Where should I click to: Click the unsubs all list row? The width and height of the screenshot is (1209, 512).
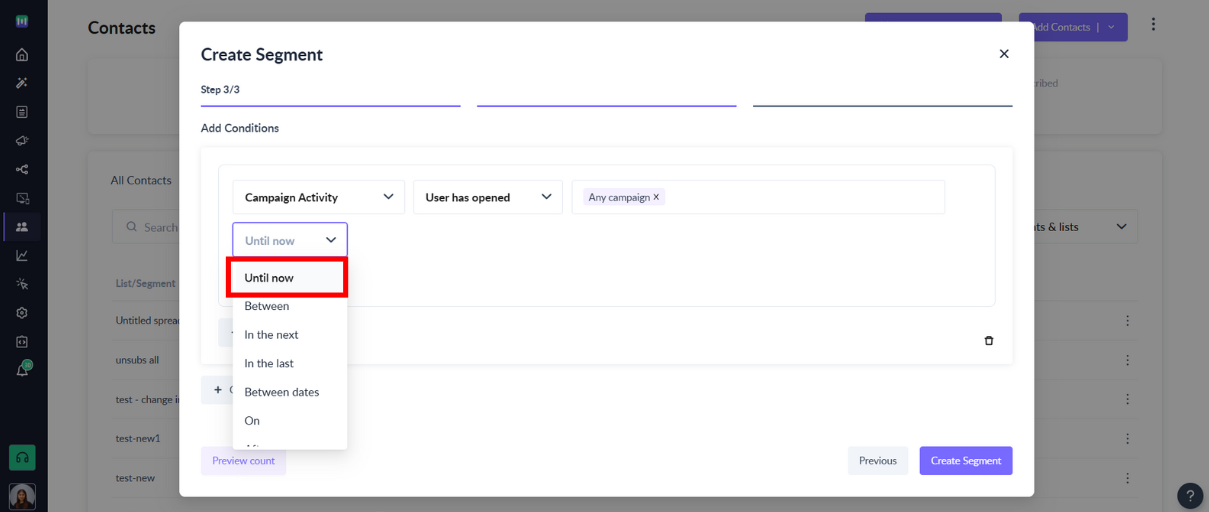click(137, 360)
